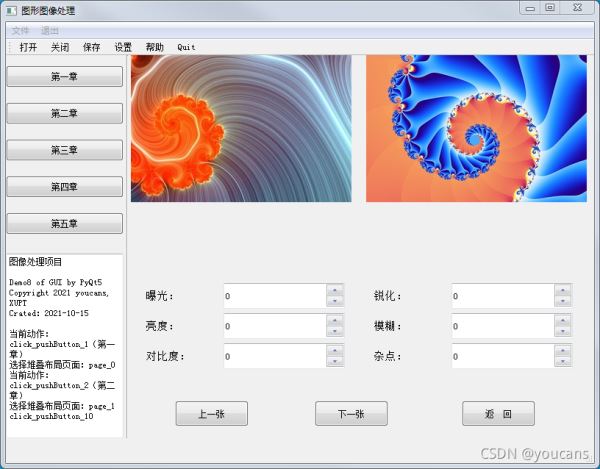Image resolution: width=600 pixels, height=469 pixels.
Task: Select the 第五章 chapter button
Action: pyautogui.click(x=64, y=223)
